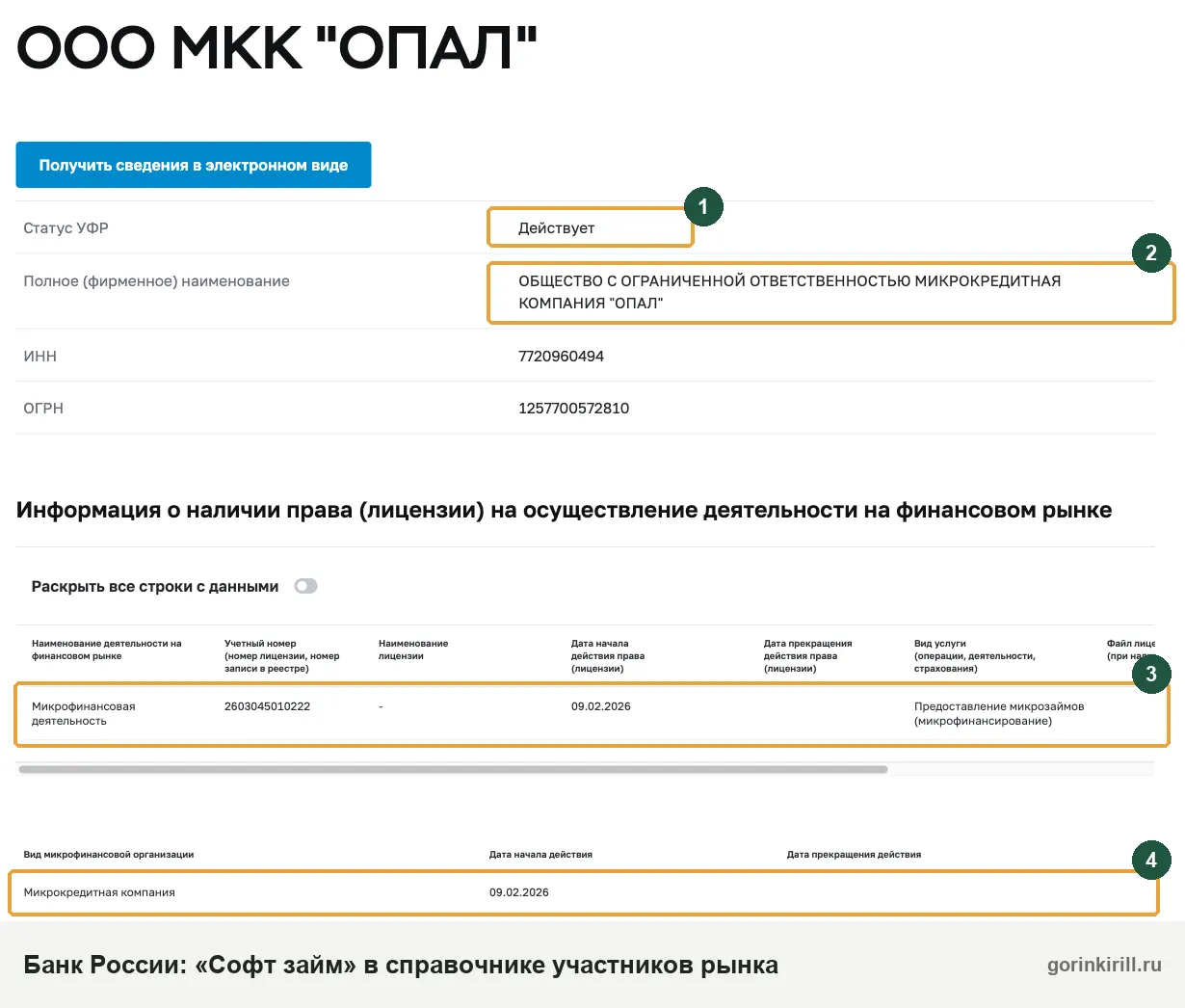This screenshot has width=1185, height=1008.
Task: Click column header 'Вид услуги'
Action: pyautogui.click(x=975, y=655)
